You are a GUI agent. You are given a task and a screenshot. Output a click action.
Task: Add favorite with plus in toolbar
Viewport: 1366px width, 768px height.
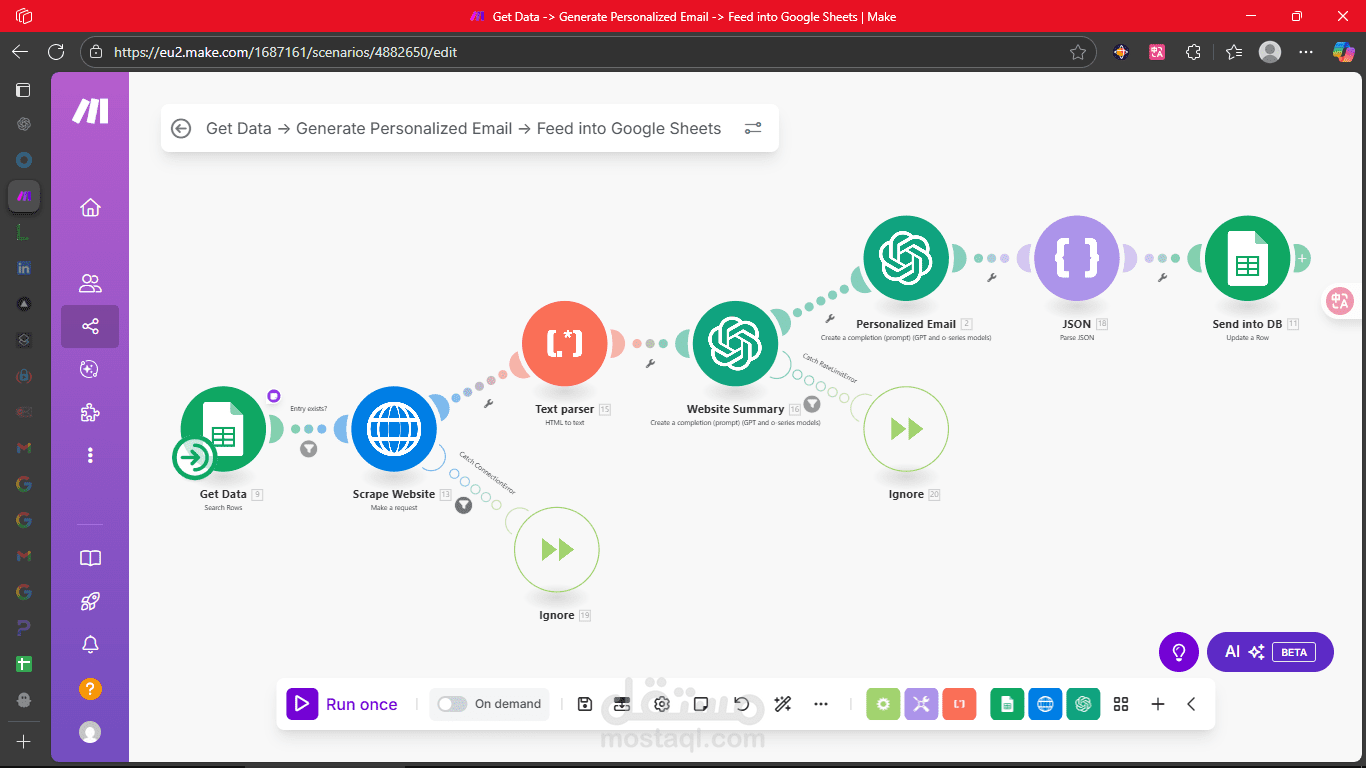point(1158,704)
